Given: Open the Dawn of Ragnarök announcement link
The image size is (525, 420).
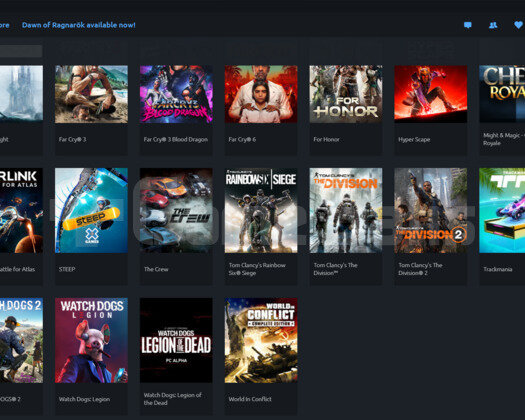Looking at the screenshot, I should click(79, 25).
